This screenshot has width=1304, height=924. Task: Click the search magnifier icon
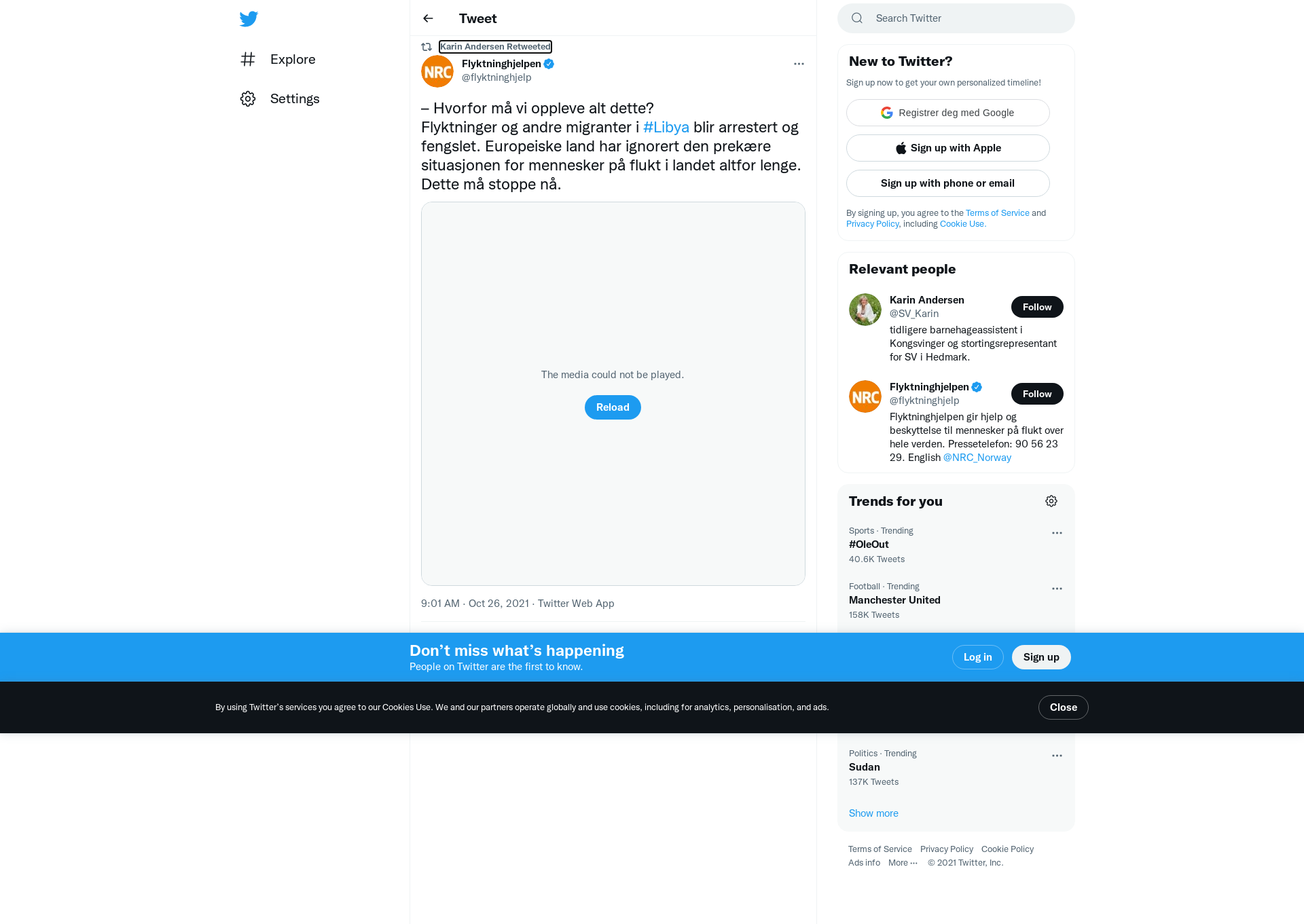click(x=857, y=18)
